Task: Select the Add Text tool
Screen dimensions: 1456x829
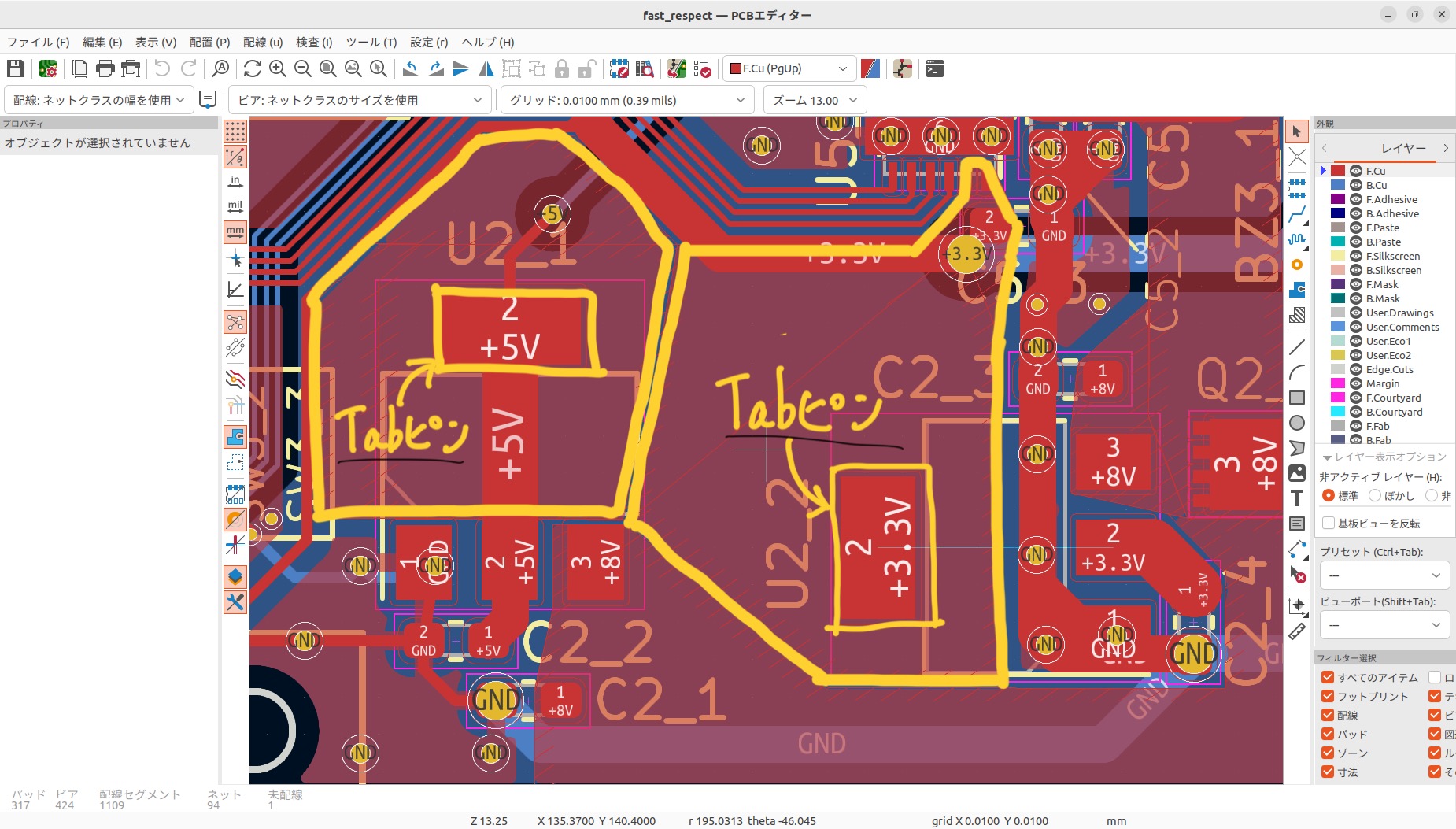Action: (1297, 498)
